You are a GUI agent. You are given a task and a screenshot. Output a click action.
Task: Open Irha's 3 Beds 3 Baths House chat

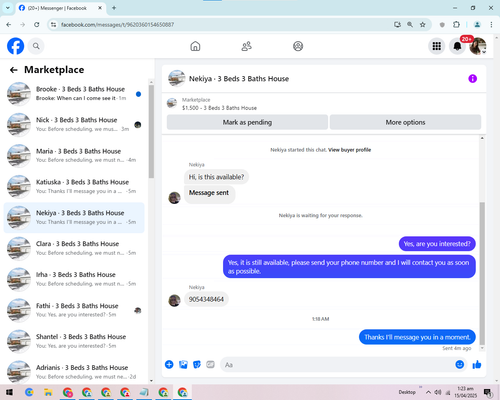[74, 279]
